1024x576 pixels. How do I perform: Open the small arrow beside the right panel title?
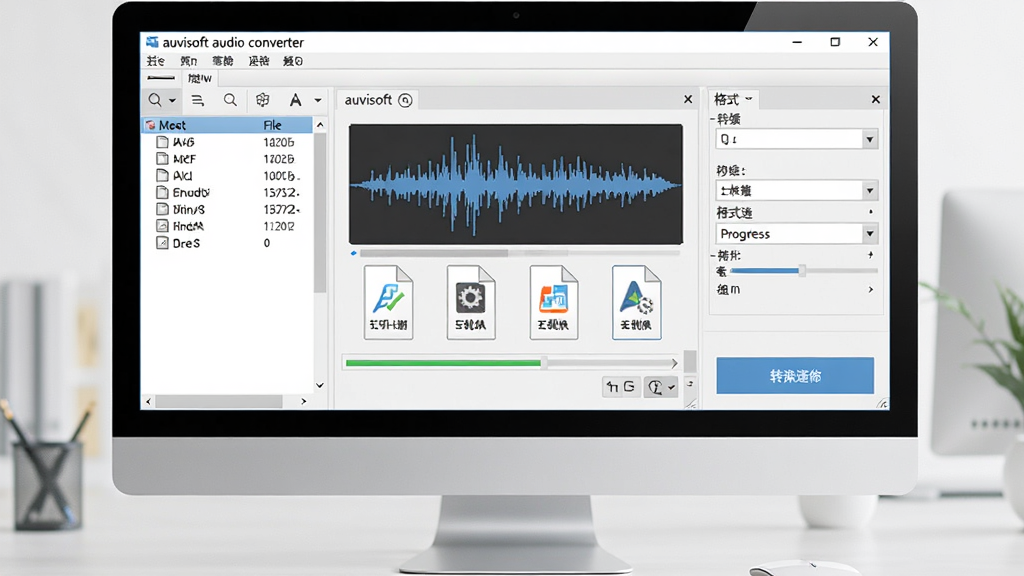pos(749,99)
